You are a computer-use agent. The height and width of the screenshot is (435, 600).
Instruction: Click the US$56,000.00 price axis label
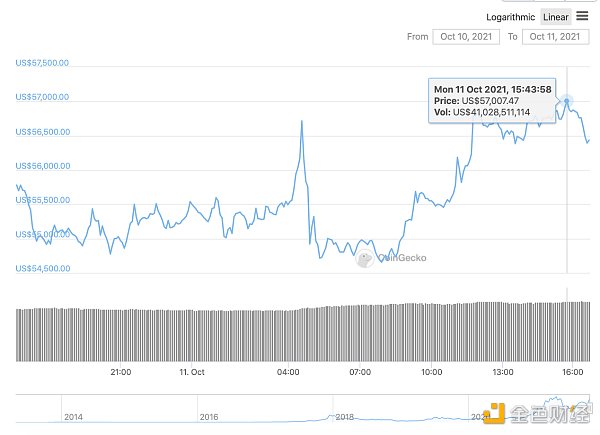tap(42, 166)
